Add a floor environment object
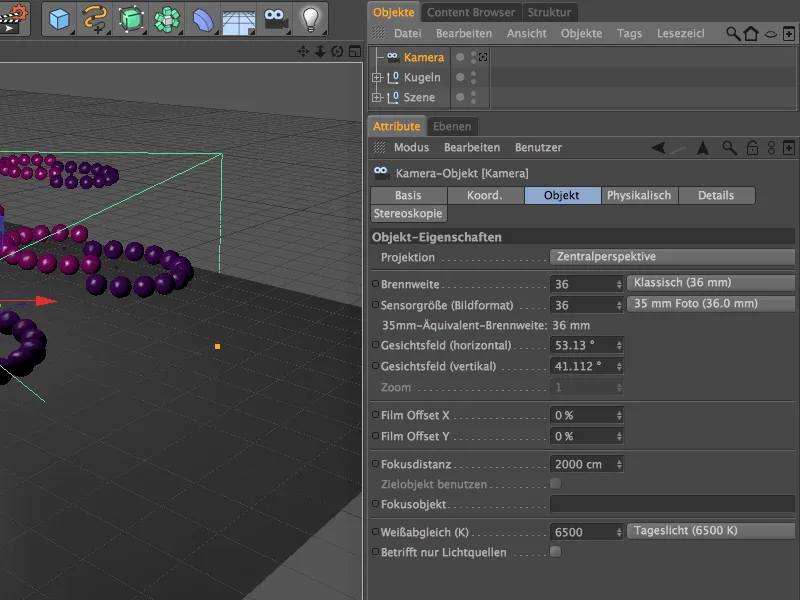Image resolution: width=800 pixels, height=600 pixels. [x=239, y=20]
